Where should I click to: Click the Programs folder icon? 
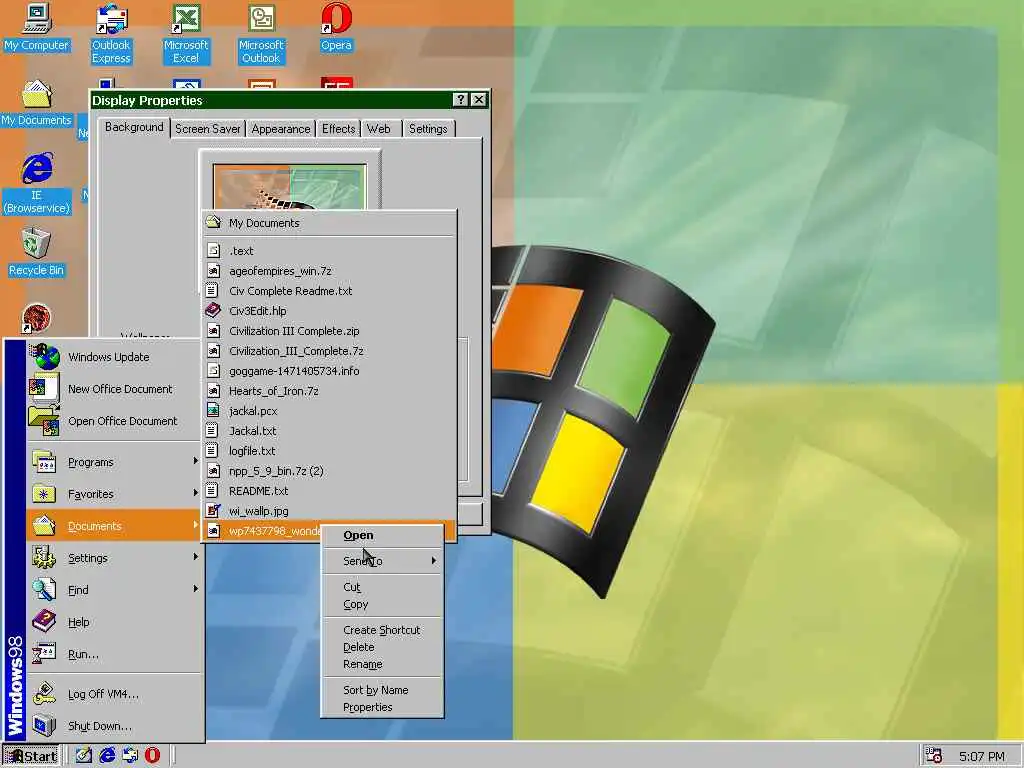click(44, 462)
